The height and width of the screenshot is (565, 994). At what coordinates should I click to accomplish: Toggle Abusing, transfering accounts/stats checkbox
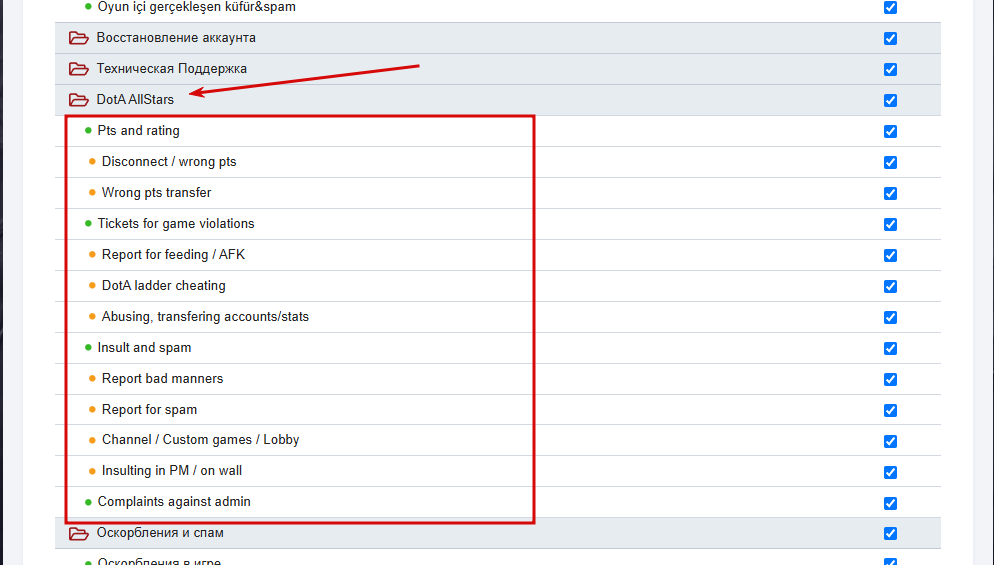click(x=890, y=318)
